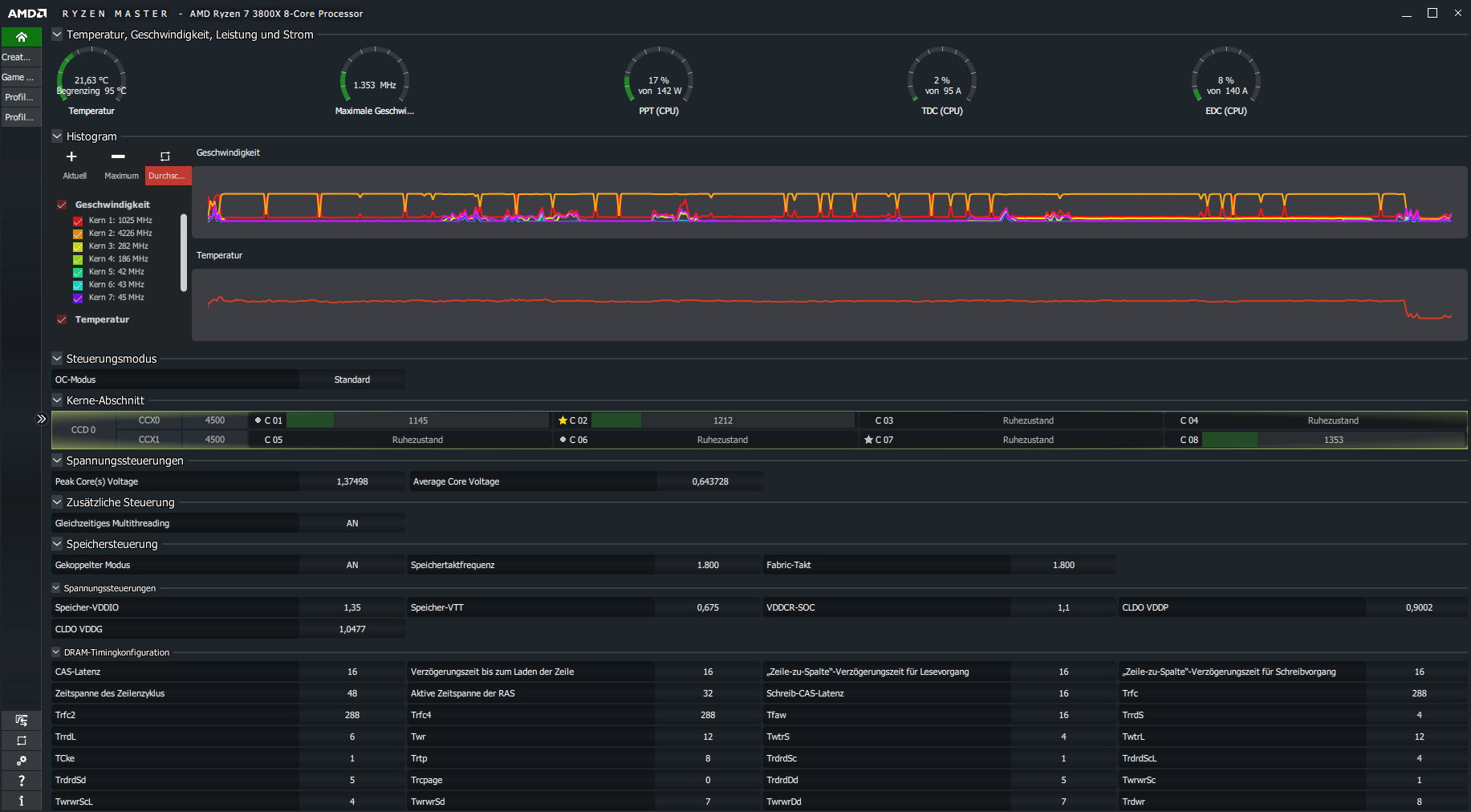Screen dimensions: 1471x812
Task: Click the reset square-arrows icon in the bottom sidebar
Action: pos(21,741)
